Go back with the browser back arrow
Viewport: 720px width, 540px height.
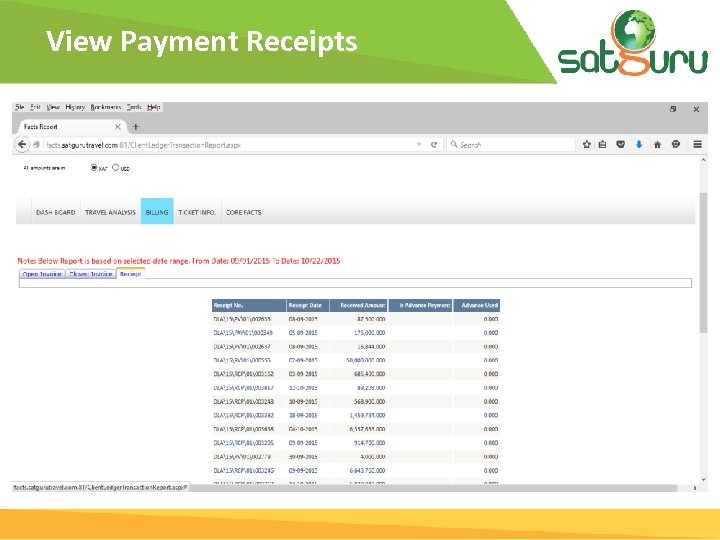coord(22,144)
